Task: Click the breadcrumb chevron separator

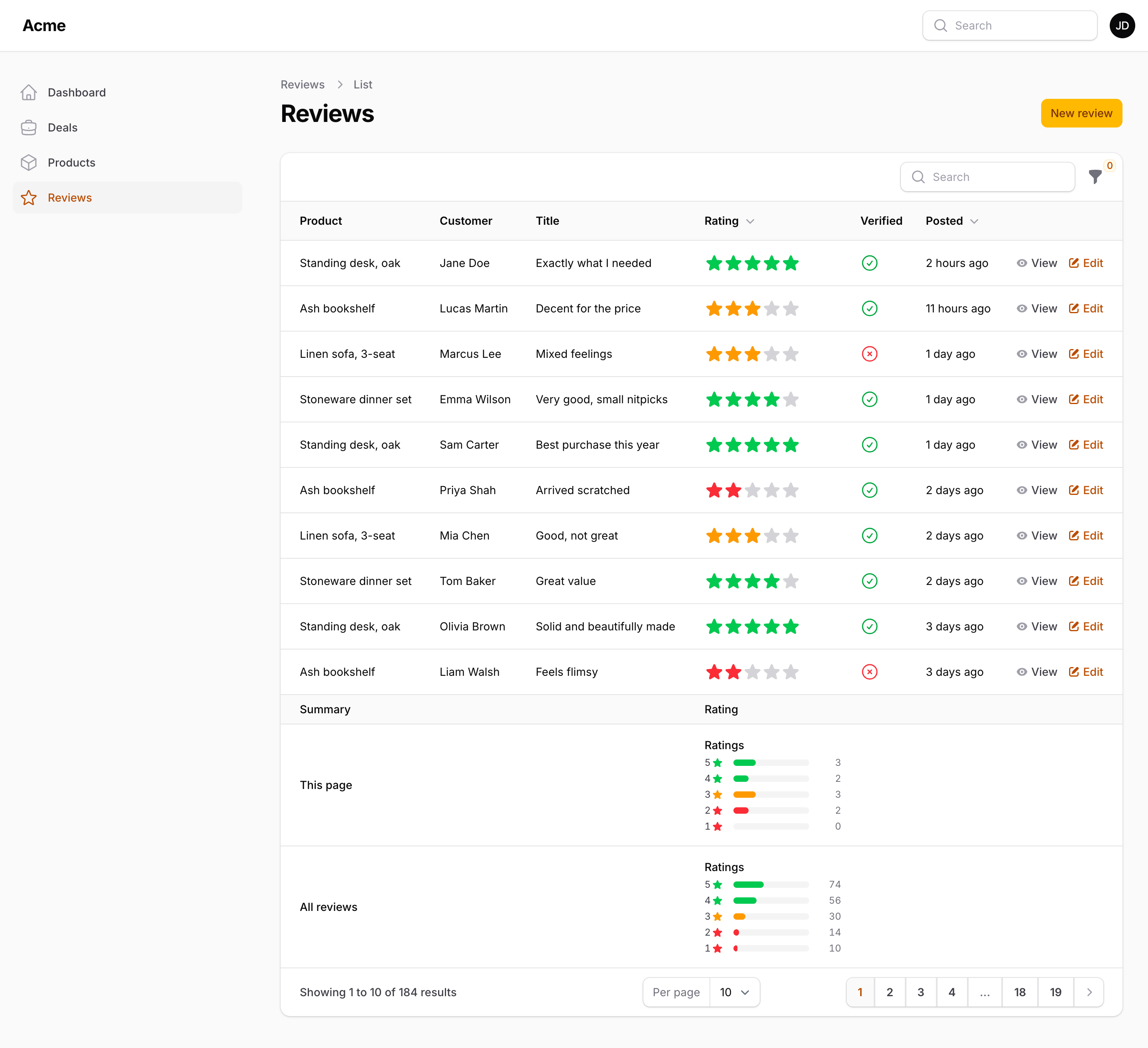Action: click(x=340, y=84)
